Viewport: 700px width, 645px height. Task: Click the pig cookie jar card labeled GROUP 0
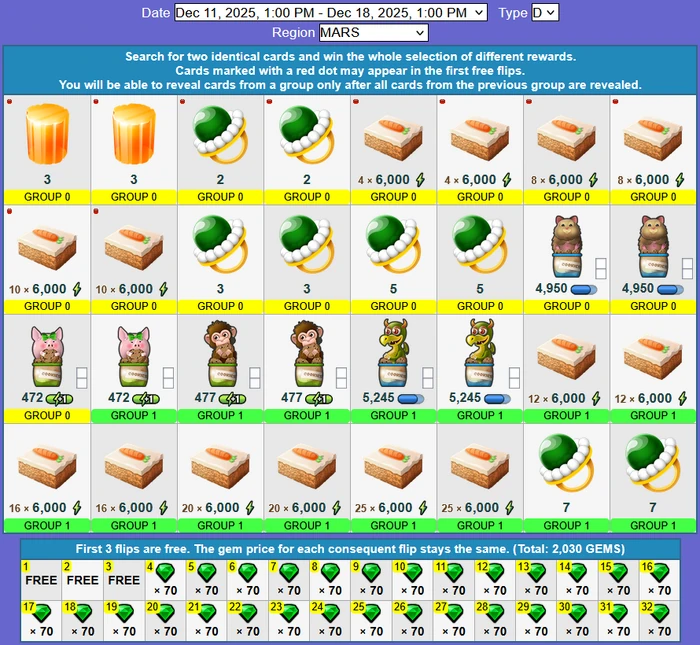click(47, 369)
